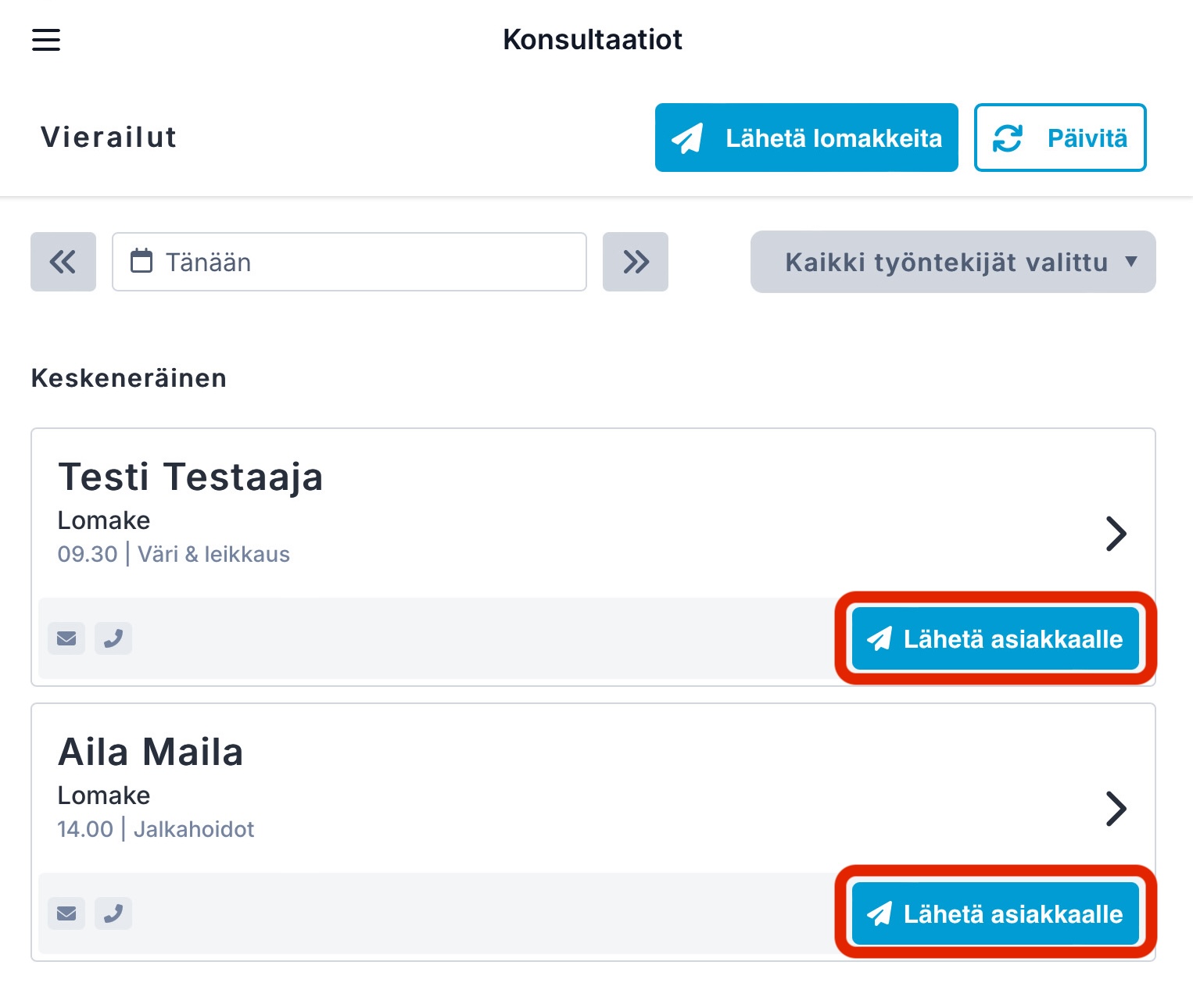The width and height of the screenshot is (1193, 1008).
Task: Go to previous day with double-left arrows
Action: 63,262
